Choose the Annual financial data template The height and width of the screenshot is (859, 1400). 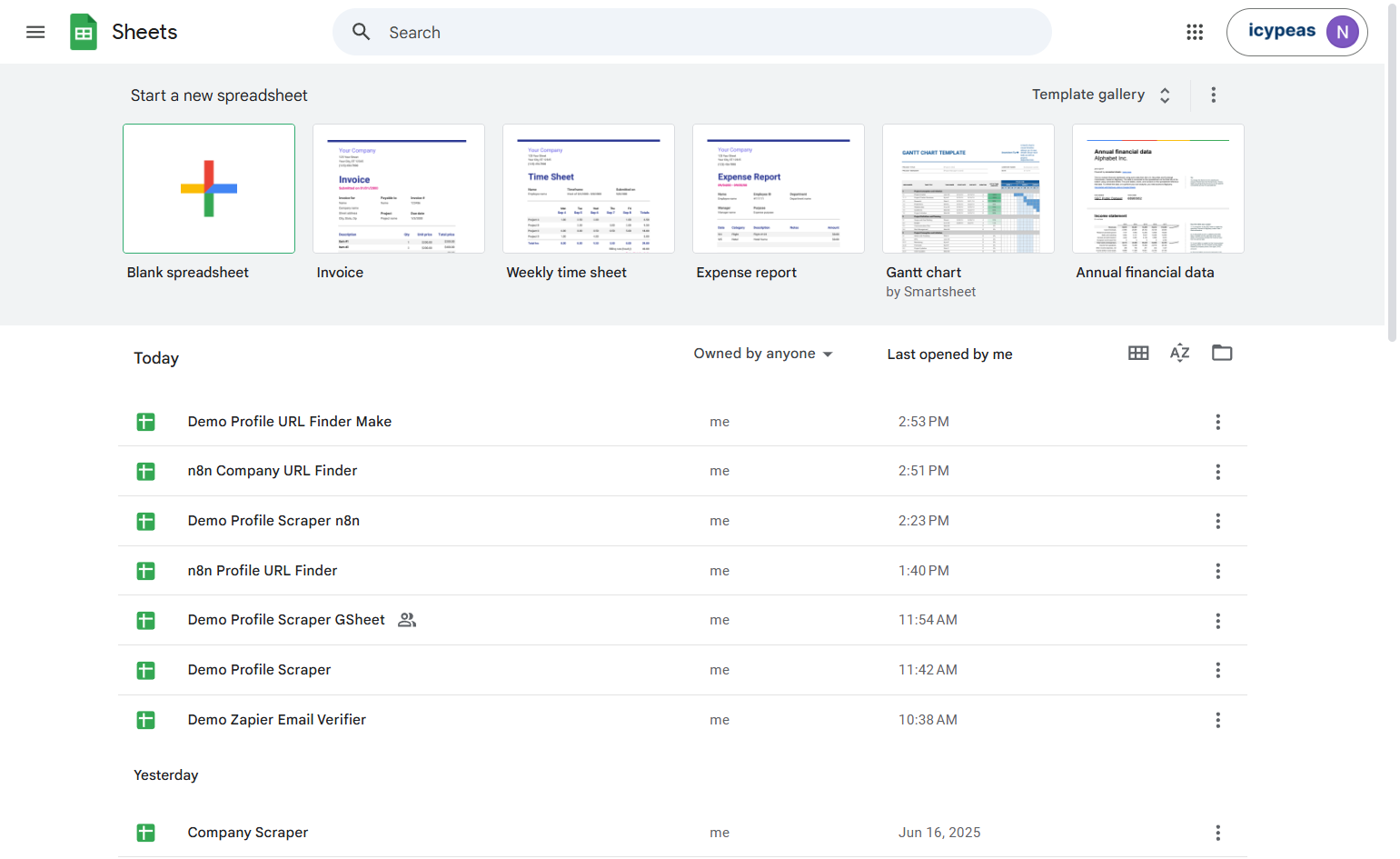pyautogui.click(x=1158, y=188)
